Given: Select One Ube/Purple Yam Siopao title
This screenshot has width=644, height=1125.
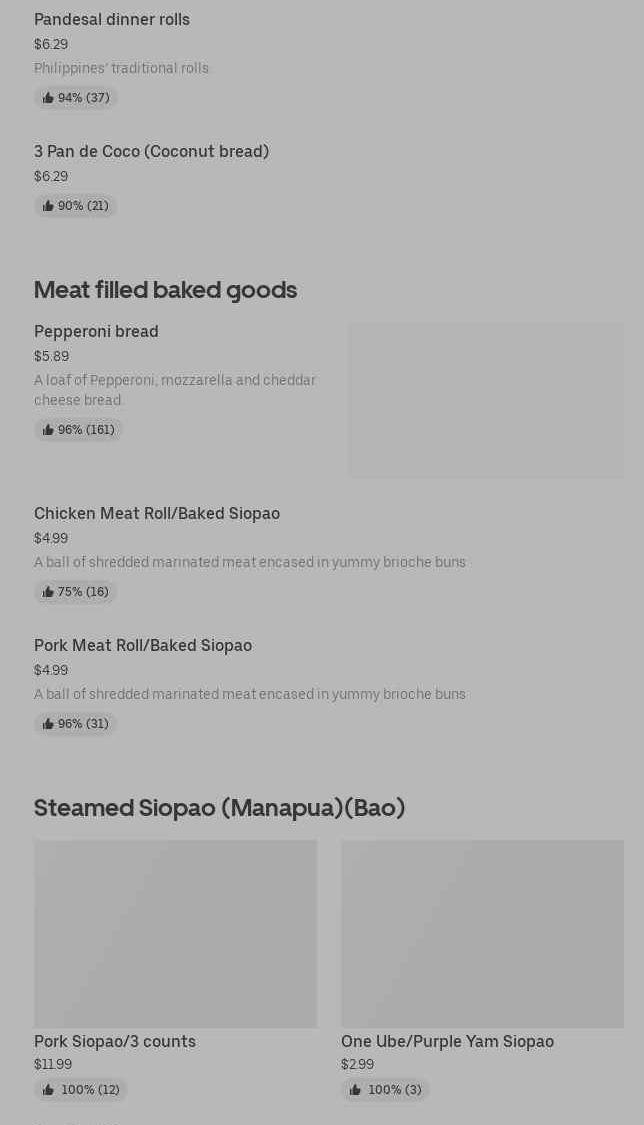Looking at the screenshot, I should coord(447,1041).
